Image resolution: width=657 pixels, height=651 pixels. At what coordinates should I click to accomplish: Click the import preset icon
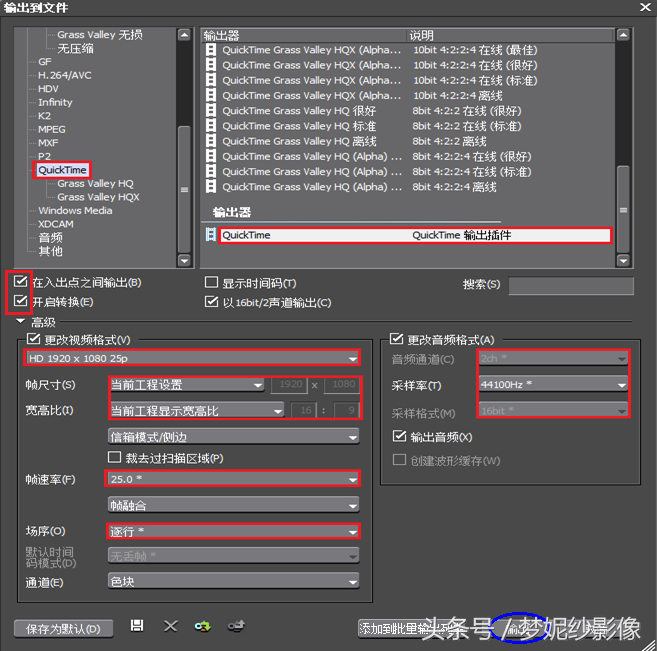point(203,625)
